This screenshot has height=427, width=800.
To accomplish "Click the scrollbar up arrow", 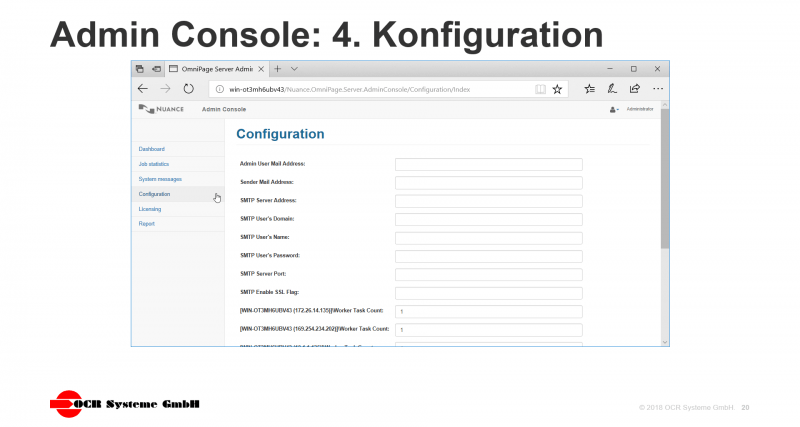I will [x=664, y=105].
